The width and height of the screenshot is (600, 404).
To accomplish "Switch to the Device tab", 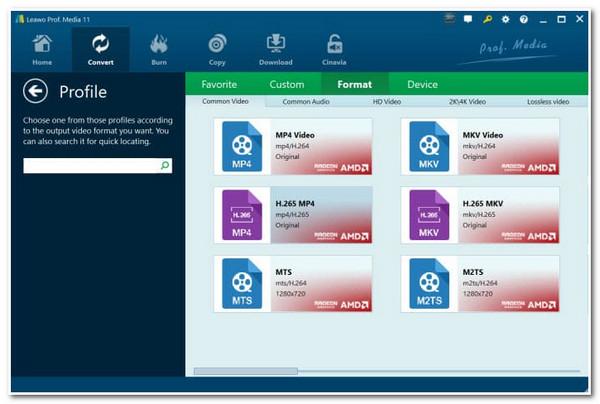I will (422, 84).
